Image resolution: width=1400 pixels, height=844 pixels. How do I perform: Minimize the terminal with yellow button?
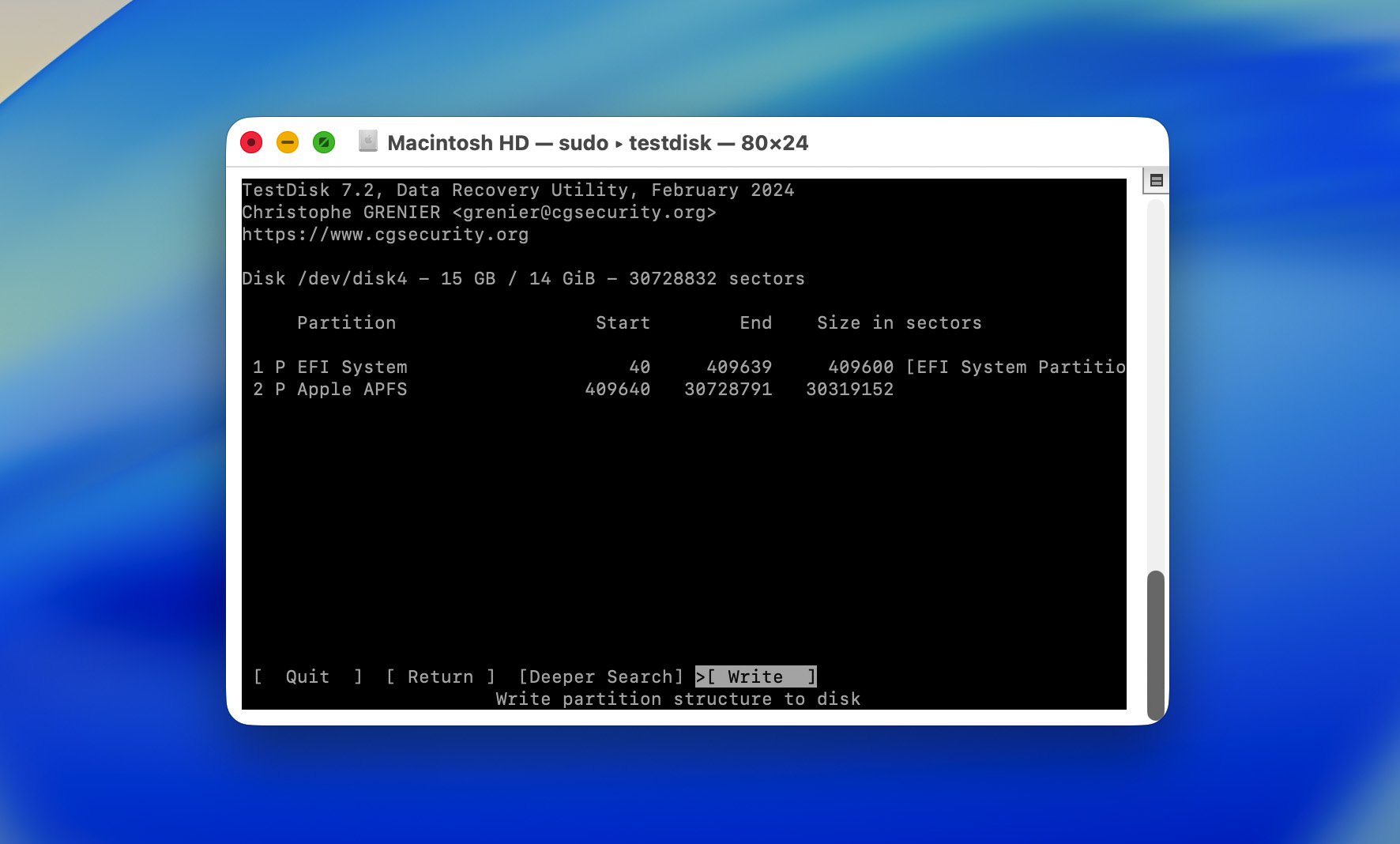288,142
